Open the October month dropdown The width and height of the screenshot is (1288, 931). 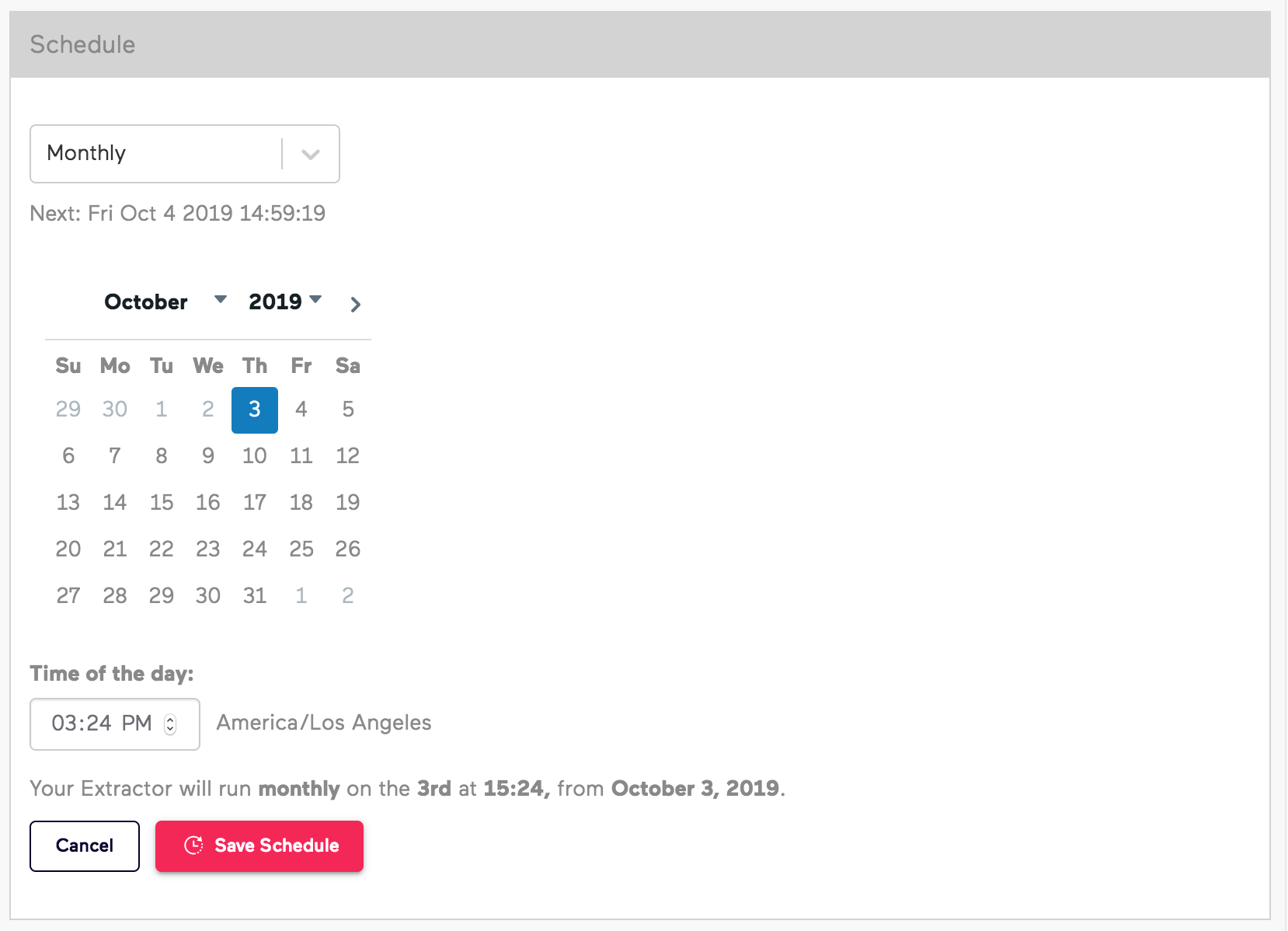click(x=221, y=301)
